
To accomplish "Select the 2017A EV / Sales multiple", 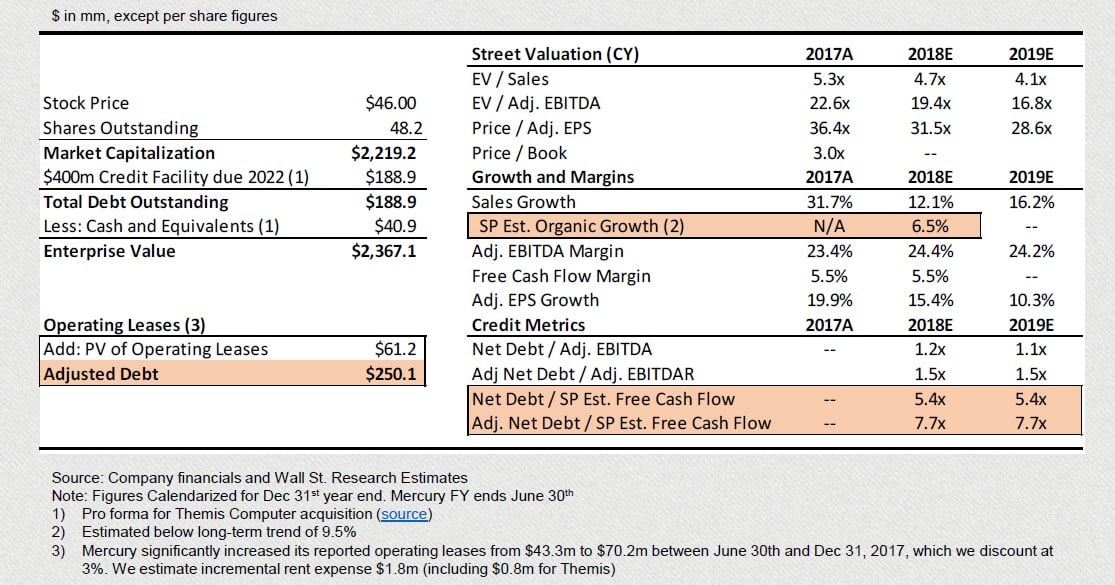I will (x=829, y=79).
